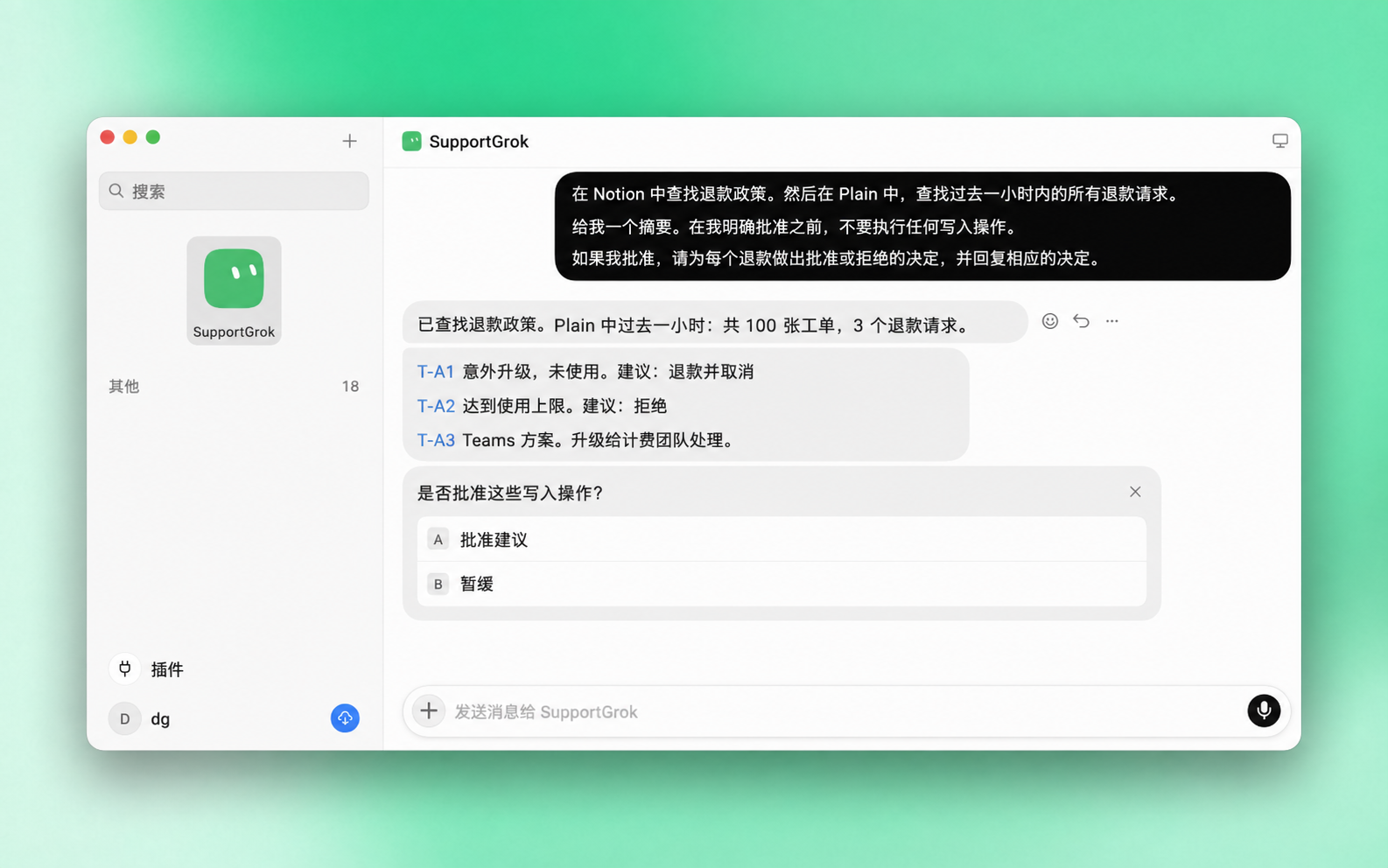
Task: Open ticket link T-A1
Action: coord(435,372)
